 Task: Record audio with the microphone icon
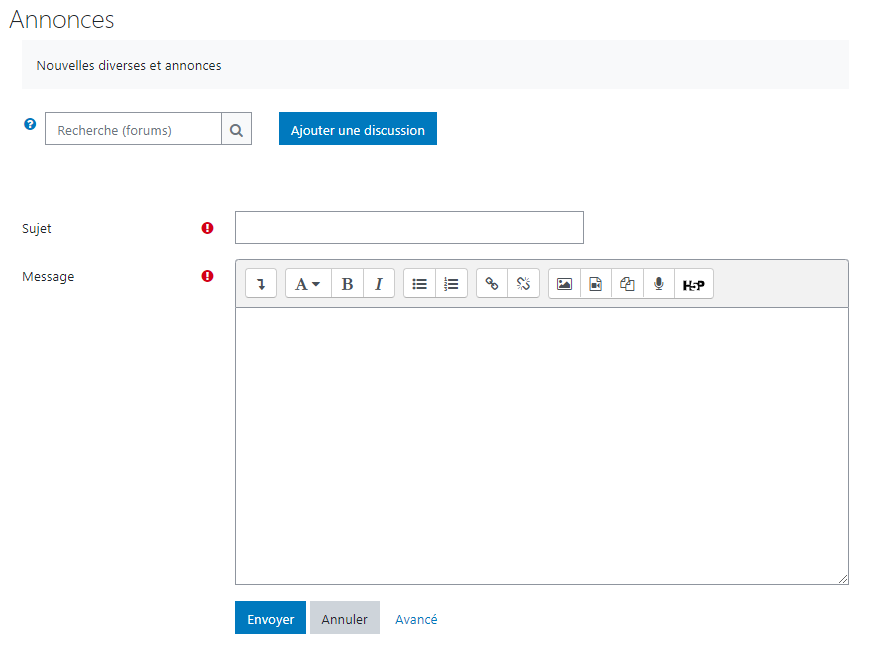pos(659,284)
